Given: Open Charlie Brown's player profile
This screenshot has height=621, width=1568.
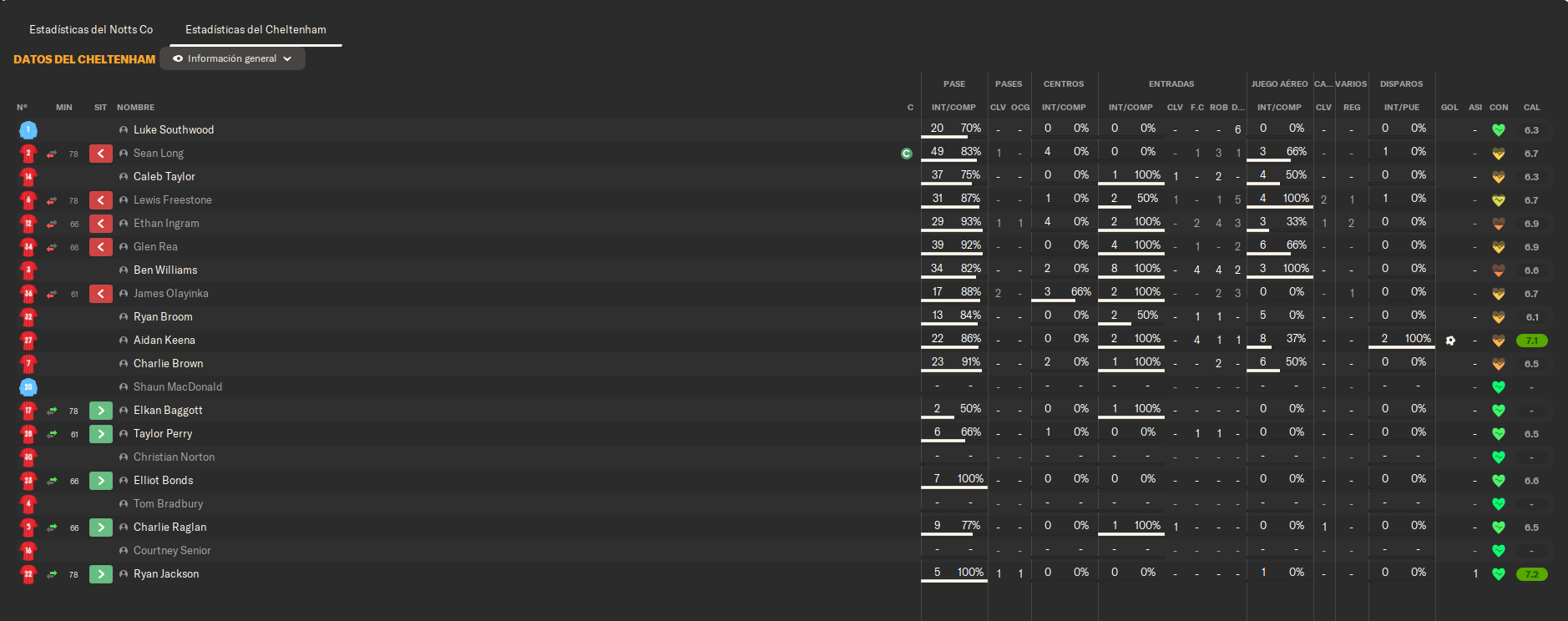Looking at the screenshot, I should (x=169, y=364).
